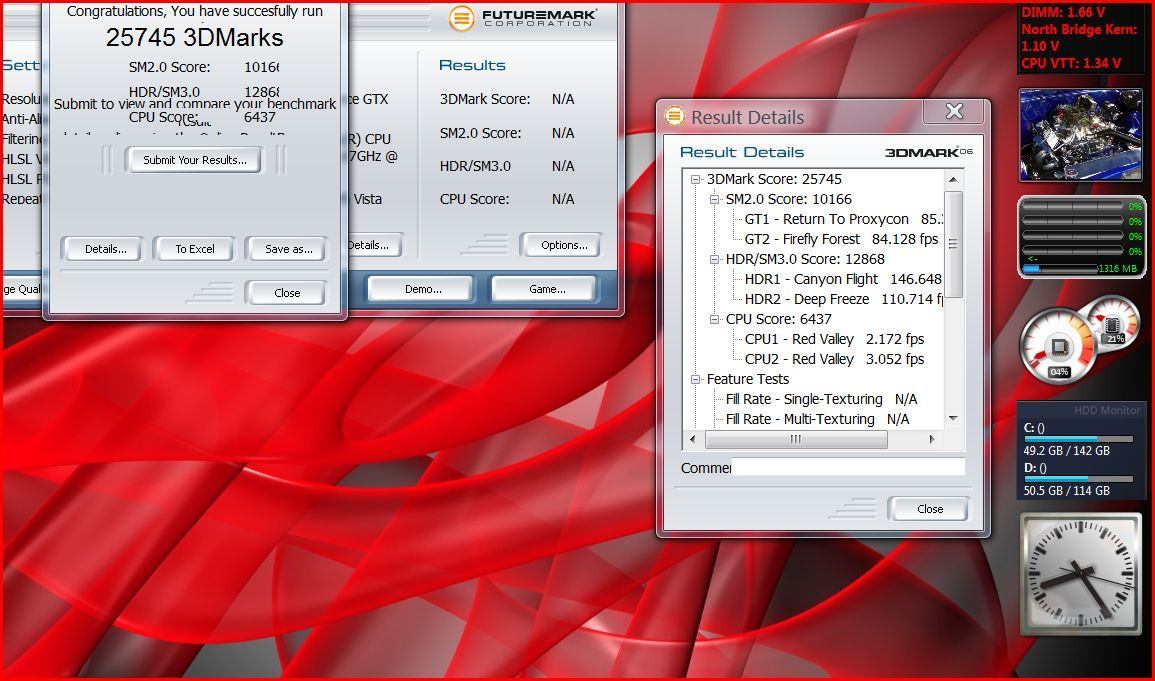Collapse the HDR/SM3.0 Score node
Viewport: 1155px width, 681px height.
point(714,259)
